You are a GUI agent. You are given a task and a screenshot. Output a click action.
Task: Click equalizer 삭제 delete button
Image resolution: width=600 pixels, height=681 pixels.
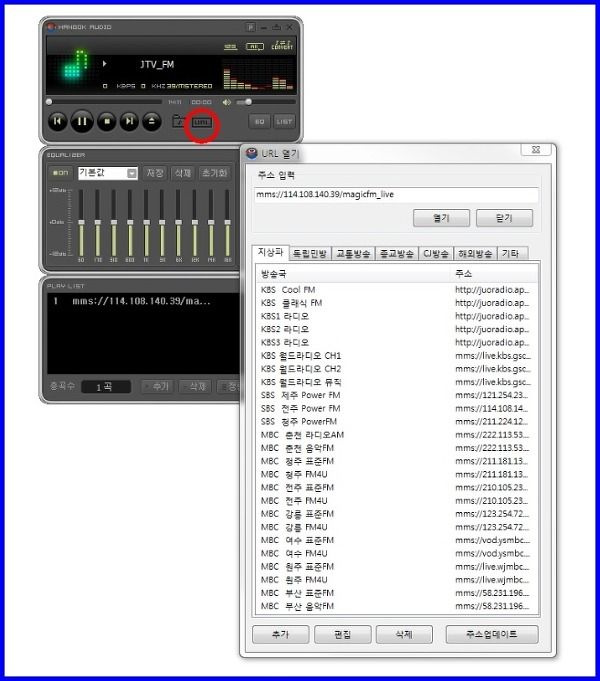tap(183, 173)
